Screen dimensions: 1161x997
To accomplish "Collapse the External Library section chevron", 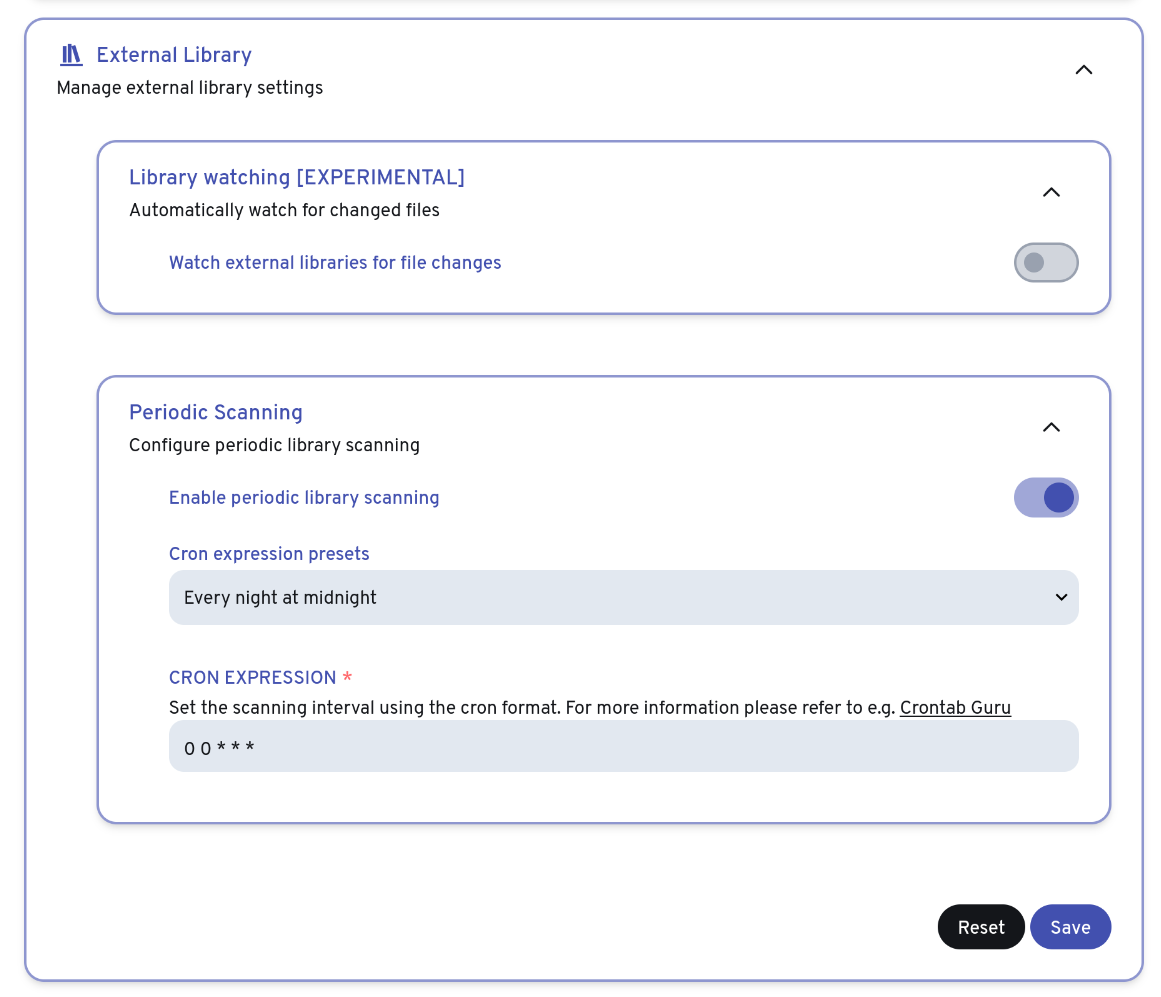I will click(x=1083, y=70).
